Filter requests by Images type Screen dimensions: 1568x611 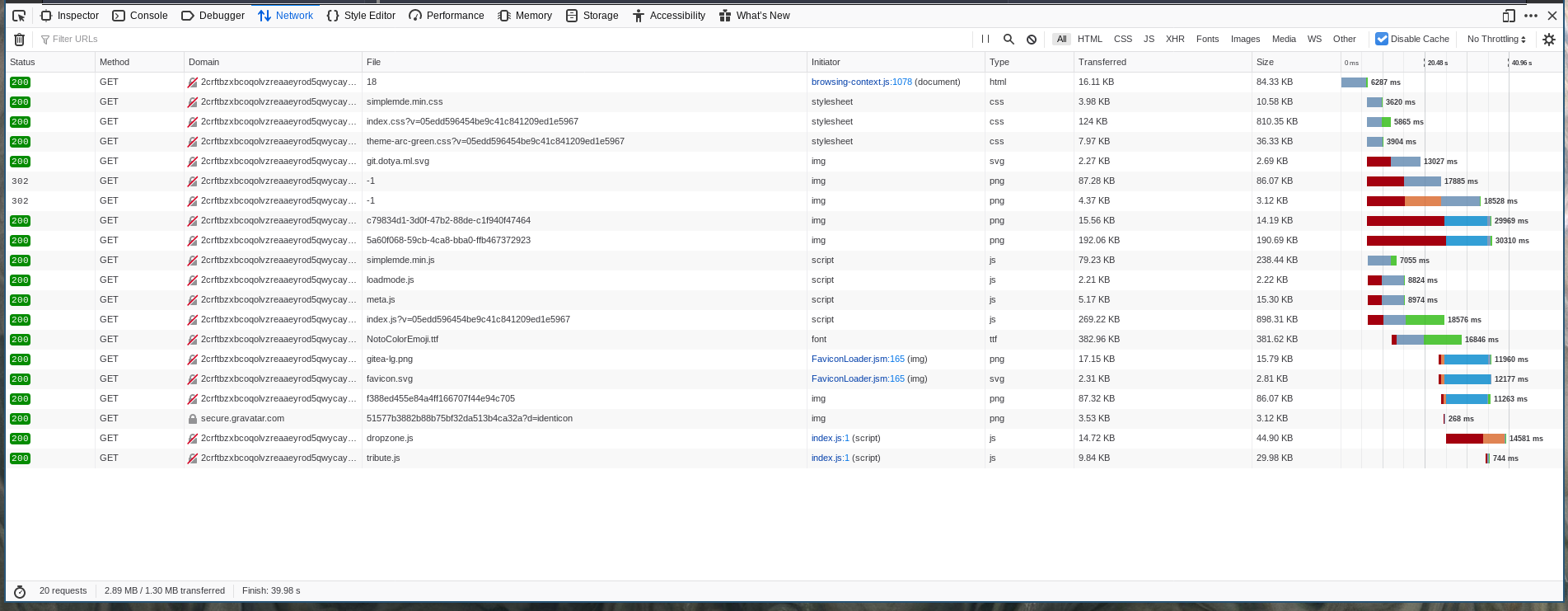(1245, 39)
